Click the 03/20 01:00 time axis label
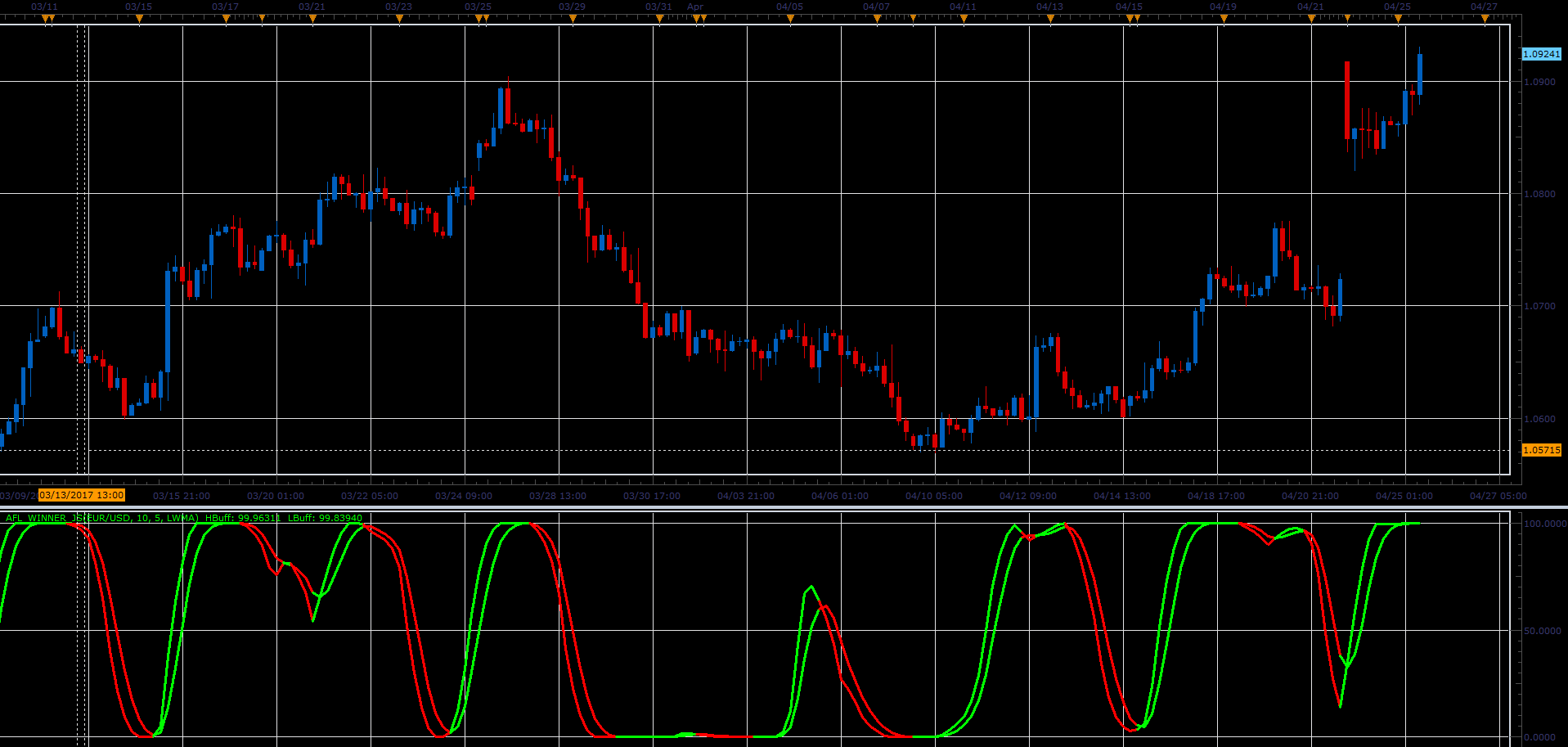The width and height of the screenshot is (1568, 747). coord(276,496)
